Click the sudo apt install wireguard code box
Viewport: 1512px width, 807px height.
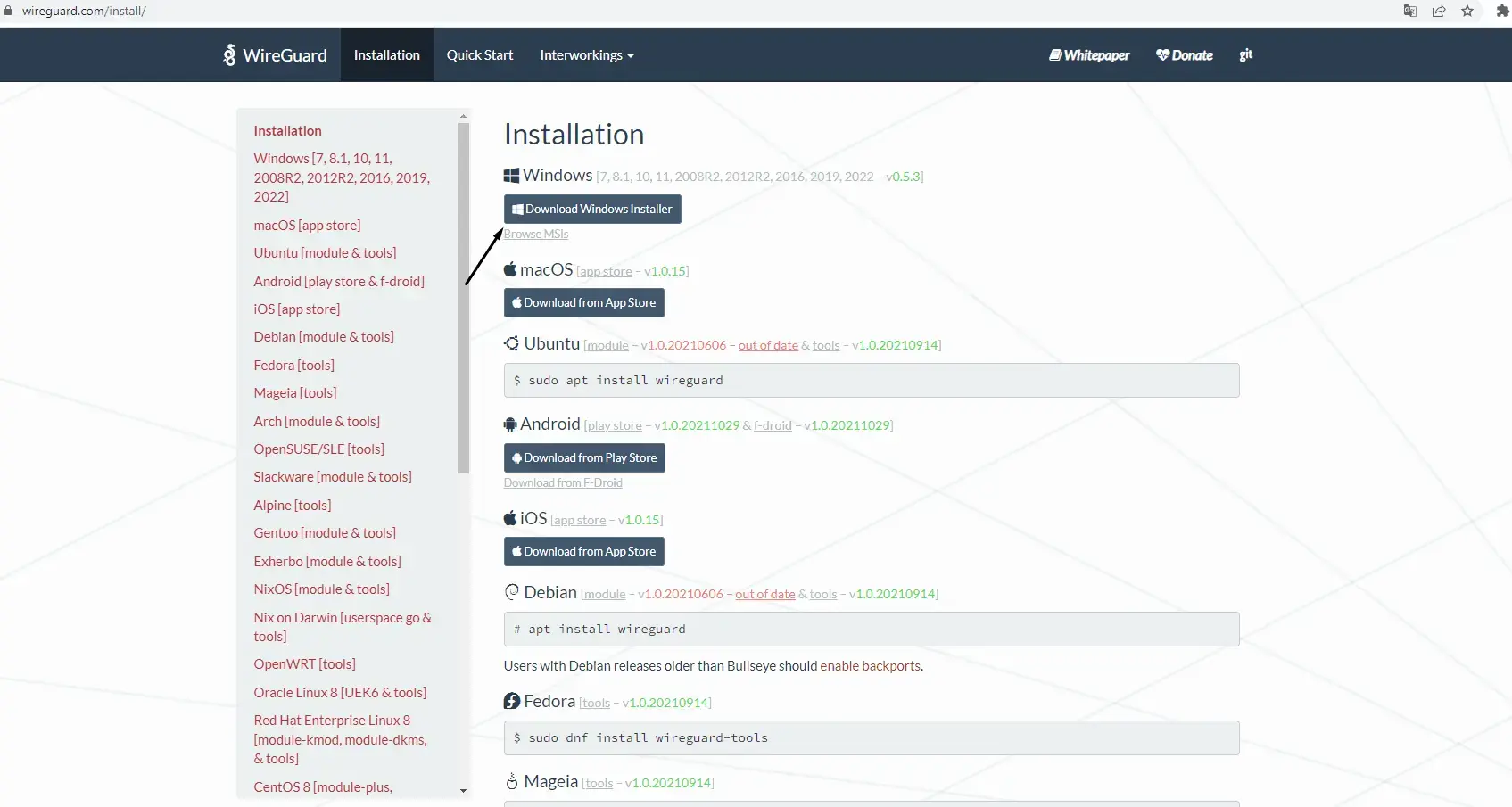872,380
